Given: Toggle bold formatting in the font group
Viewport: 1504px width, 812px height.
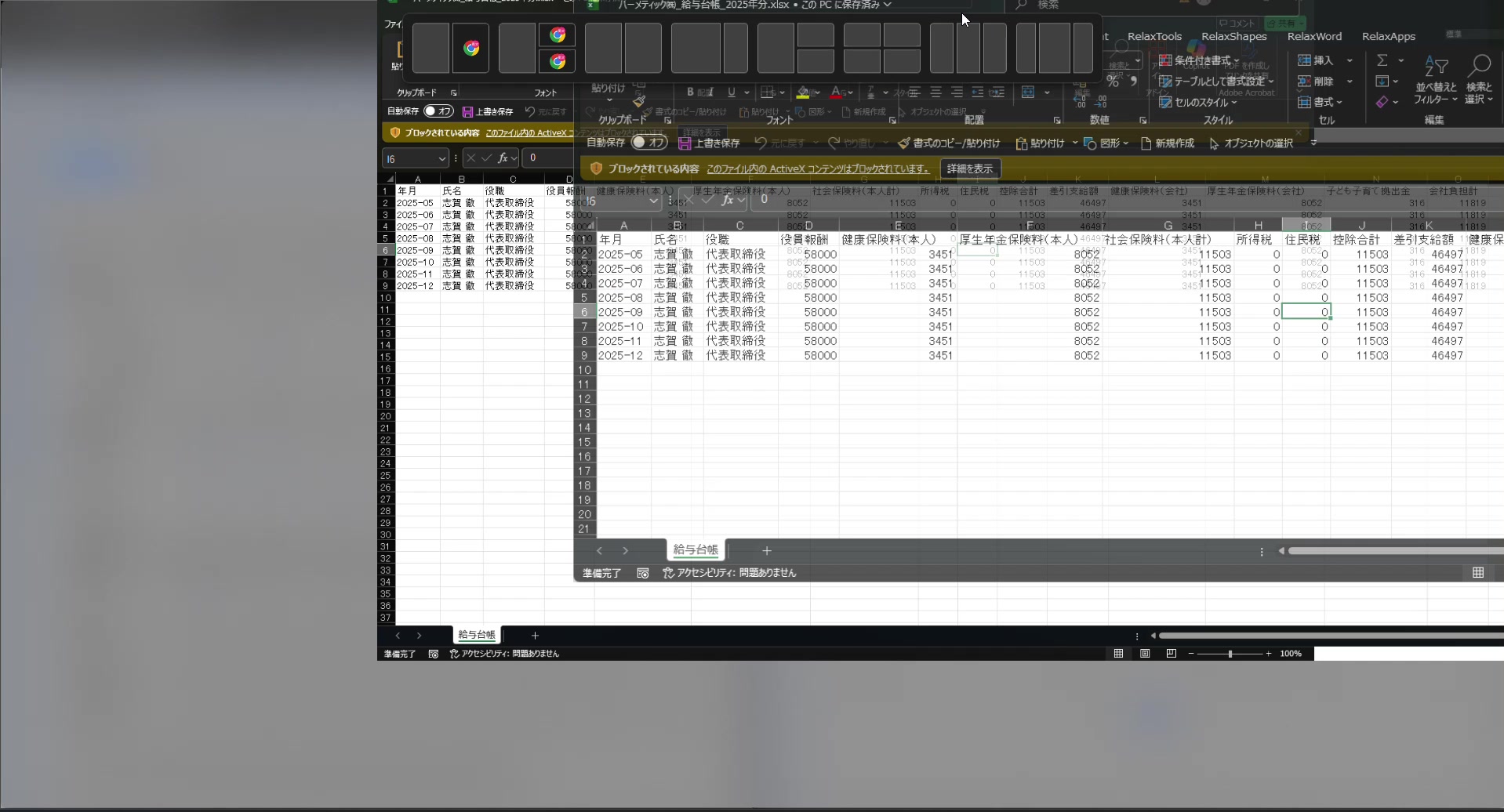Looking at the screenshot, I should point(690,92).
